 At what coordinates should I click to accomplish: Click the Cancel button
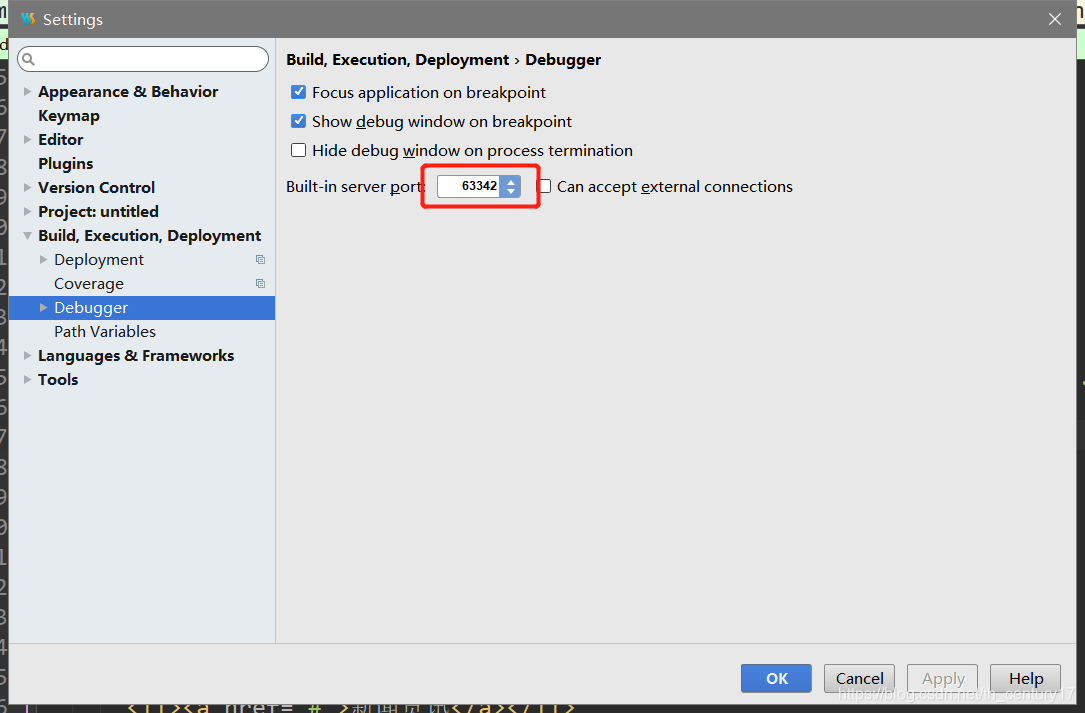click(x=859, y=678)
